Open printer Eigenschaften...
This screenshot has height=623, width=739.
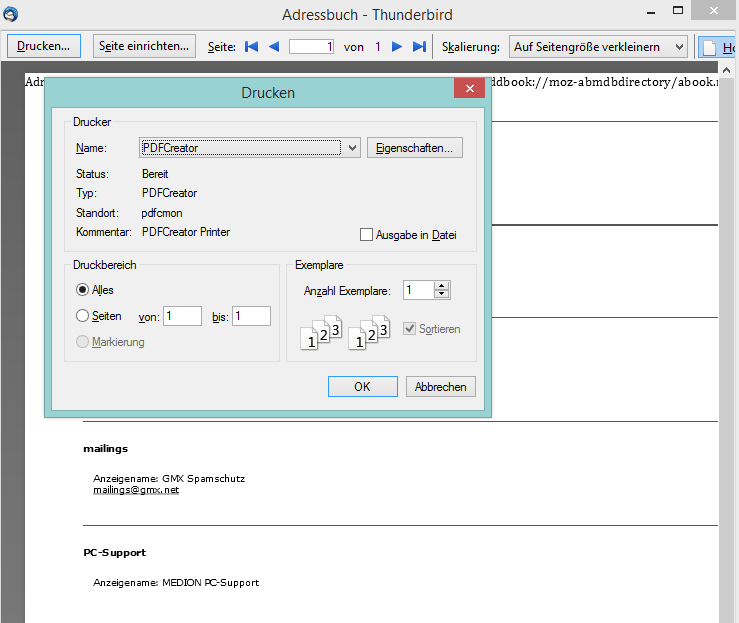pos(415,148)
